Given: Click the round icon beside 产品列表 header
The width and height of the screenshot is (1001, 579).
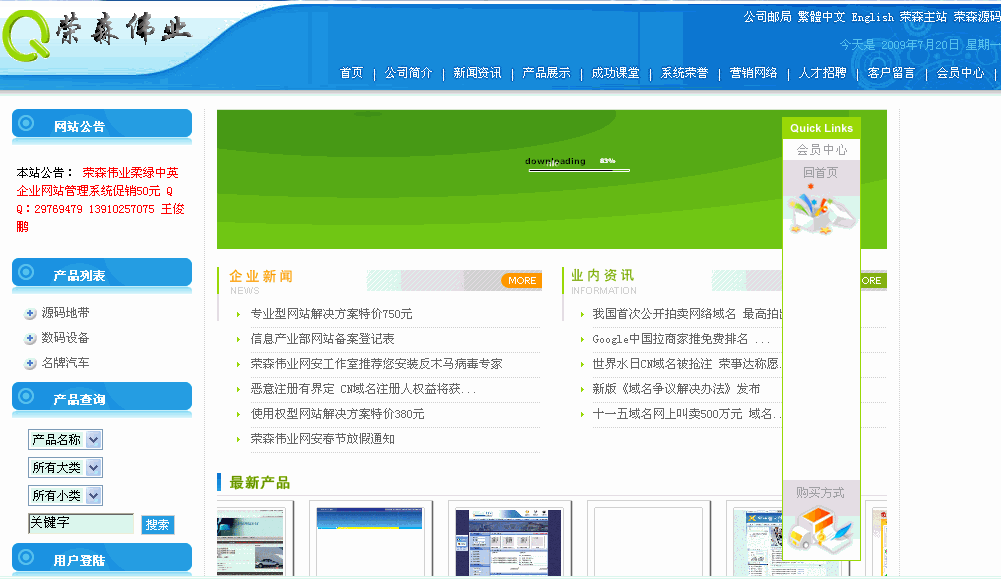Looking at the screenshot, I should [x=27, y=274].
